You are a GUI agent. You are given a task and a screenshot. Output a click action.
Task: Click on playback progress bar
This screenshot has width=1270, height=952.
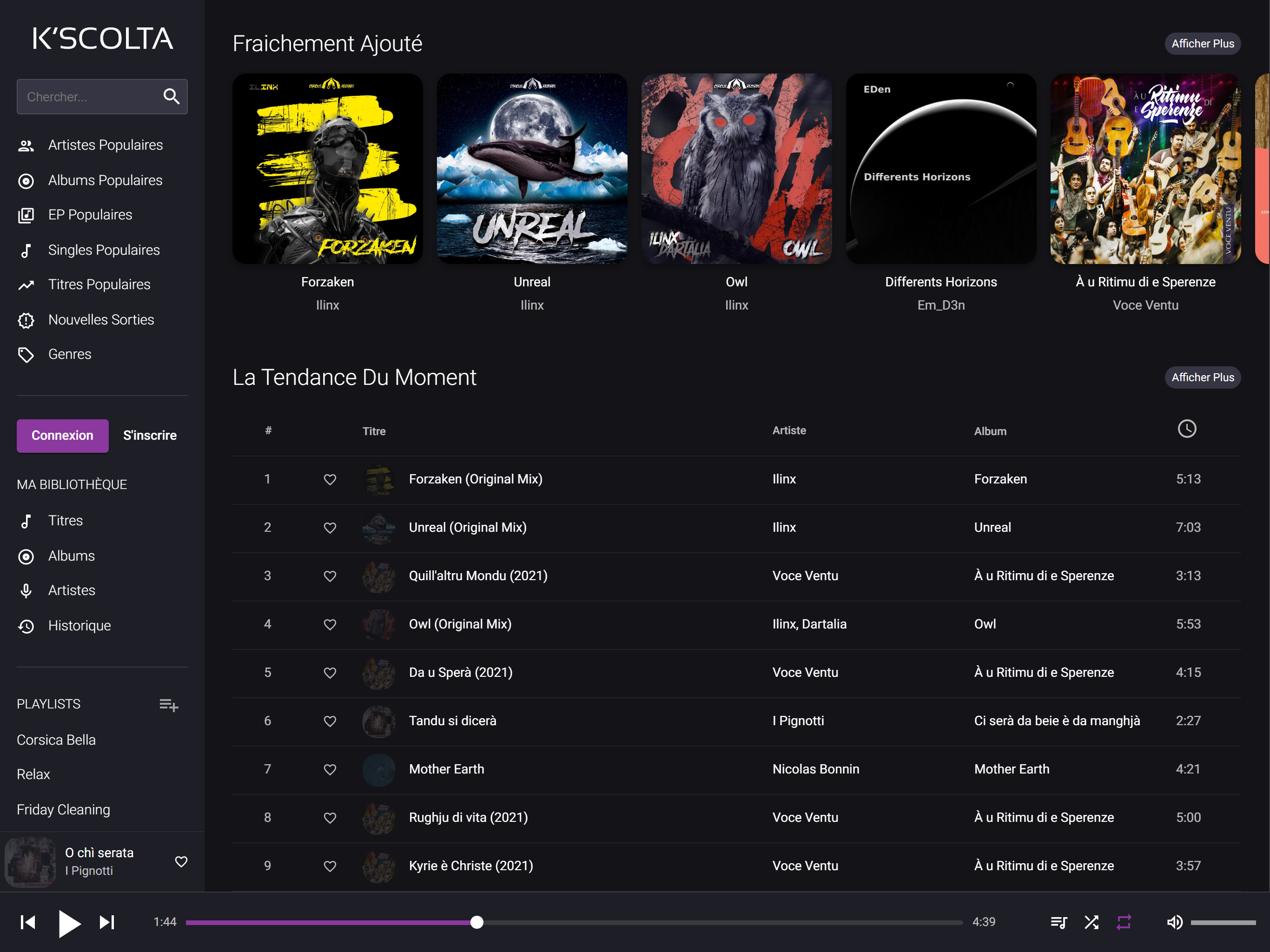coord(574,923)
